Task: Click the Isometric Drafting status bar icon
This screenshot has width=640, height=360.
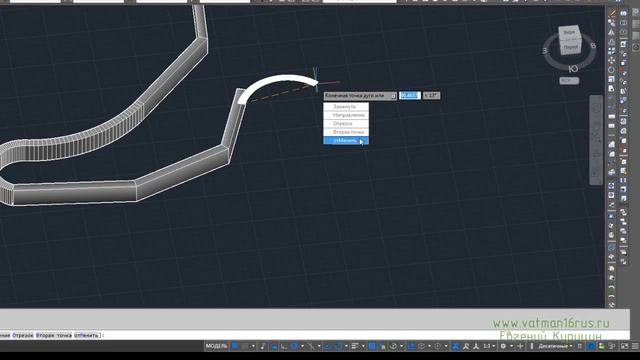Action: point(311,346)
